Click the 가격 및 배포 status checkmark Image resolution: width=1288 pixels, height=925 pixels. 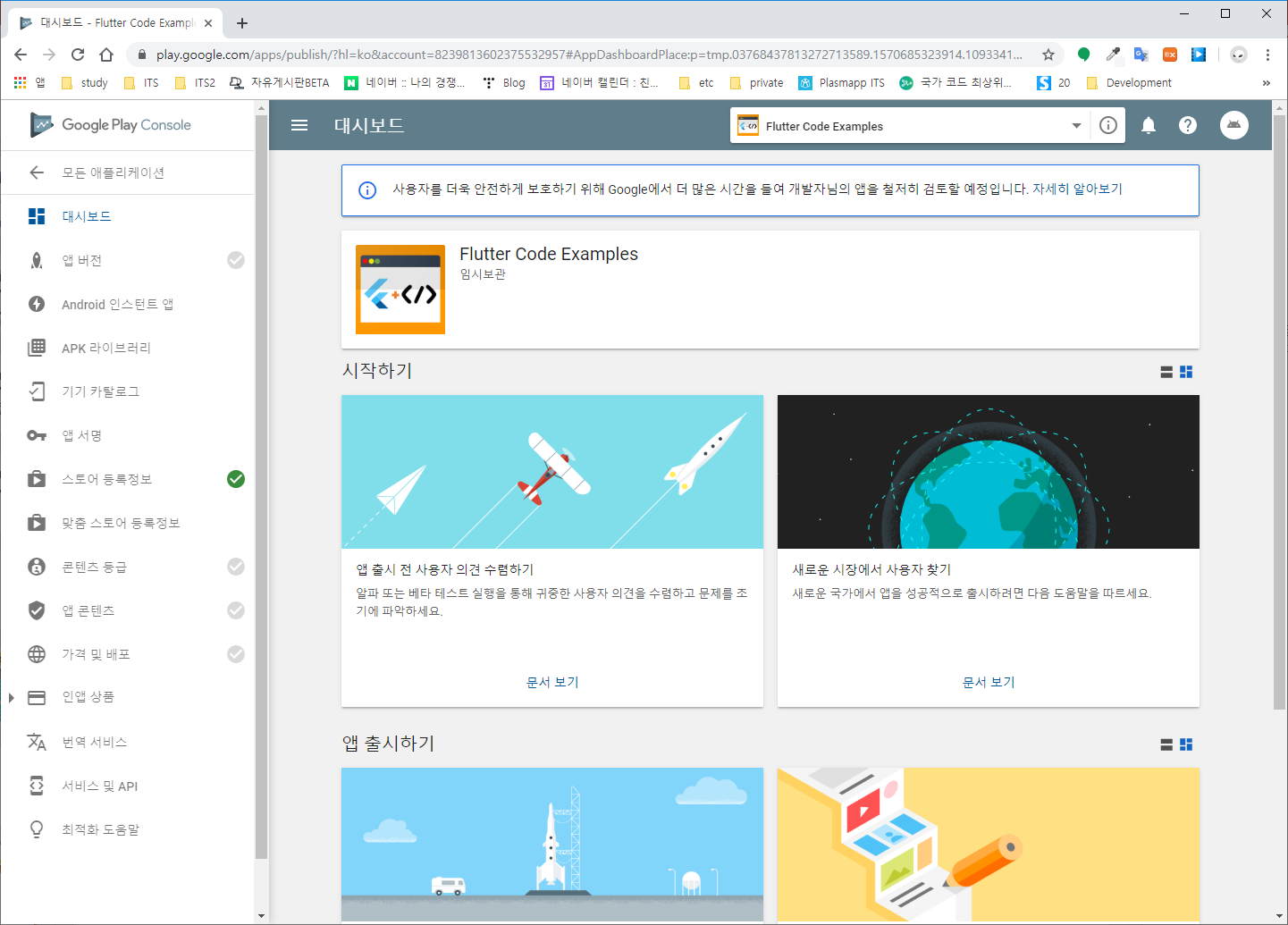coord(236,654)
